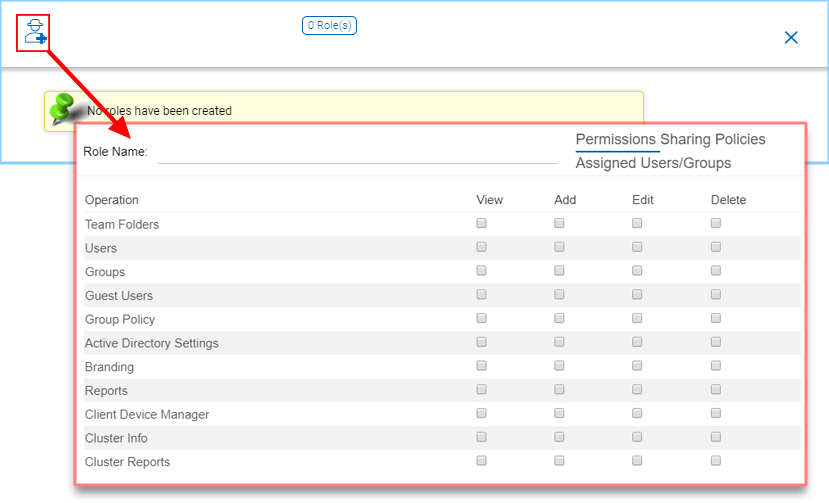Enable View for Cluster Info

481,437
